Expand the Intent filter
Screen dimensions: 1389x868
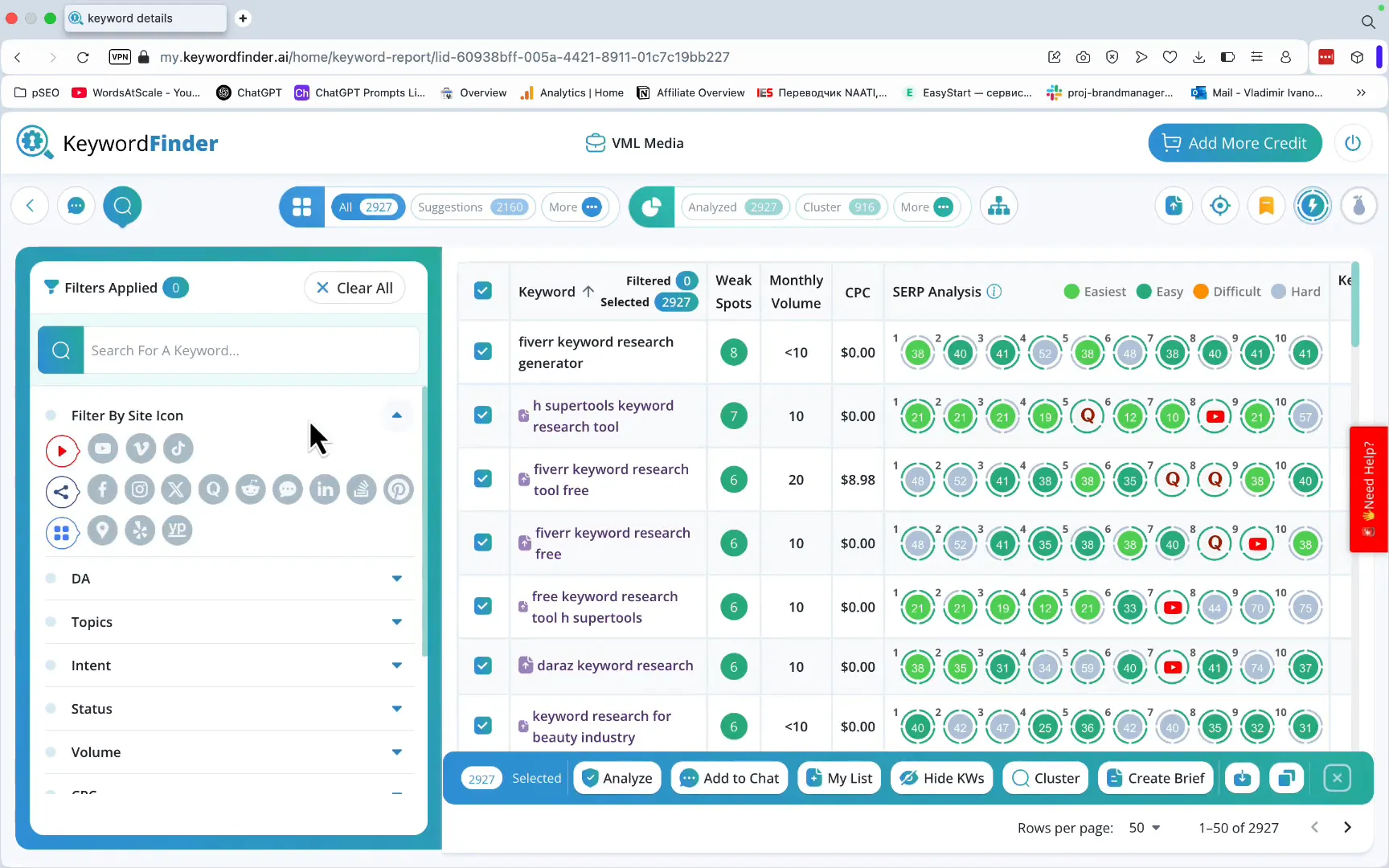point(396,665)
